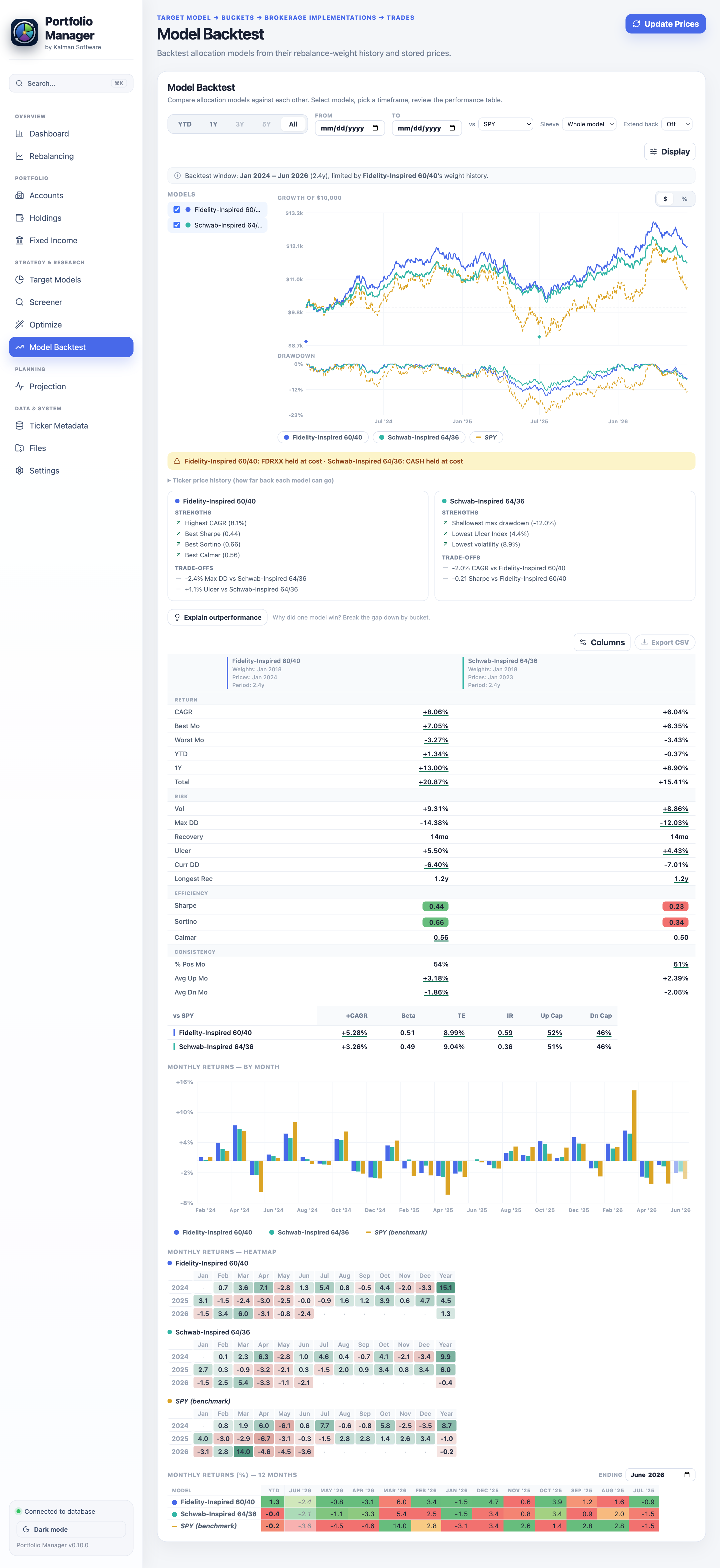This screenshot has height=1568, width=720.
Task: Open Target Models in sidebar
Action: pyautogui.click(x=71, y=280)
